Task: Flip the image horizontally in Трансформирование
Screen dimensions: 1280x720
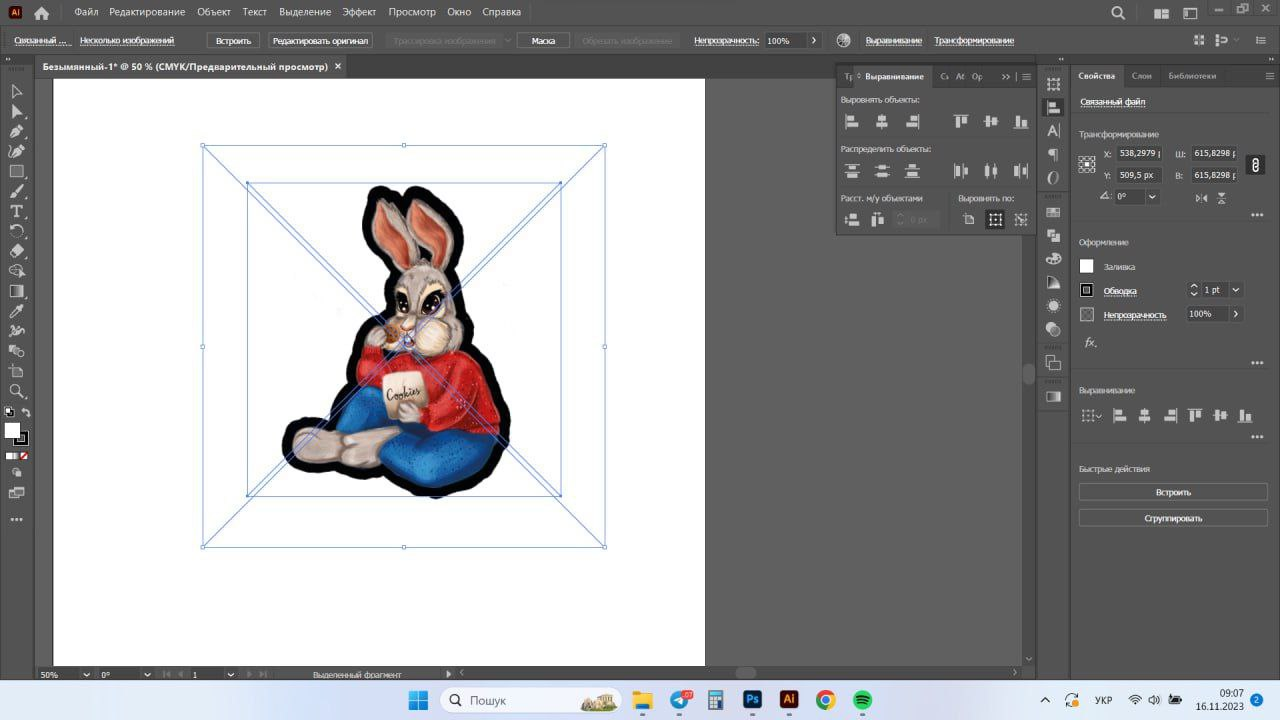Action: [1202, 198]
